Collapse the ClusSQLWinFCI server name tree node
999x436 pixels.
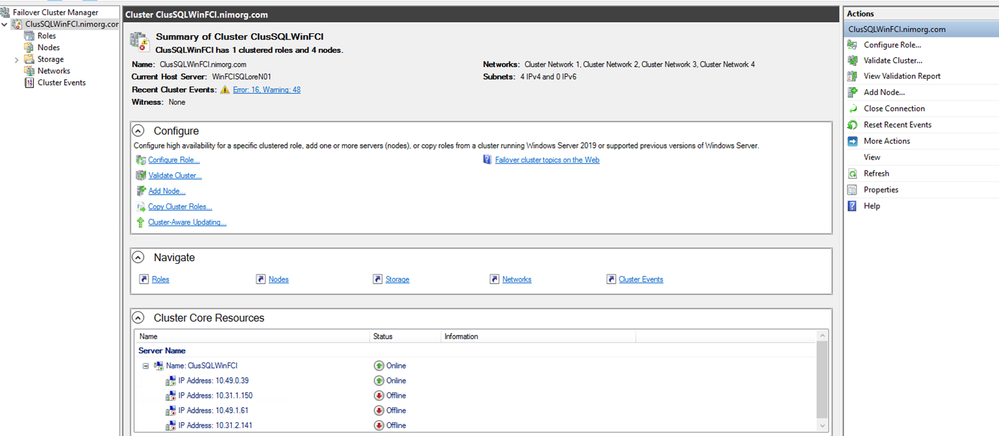tap(146, 366)
